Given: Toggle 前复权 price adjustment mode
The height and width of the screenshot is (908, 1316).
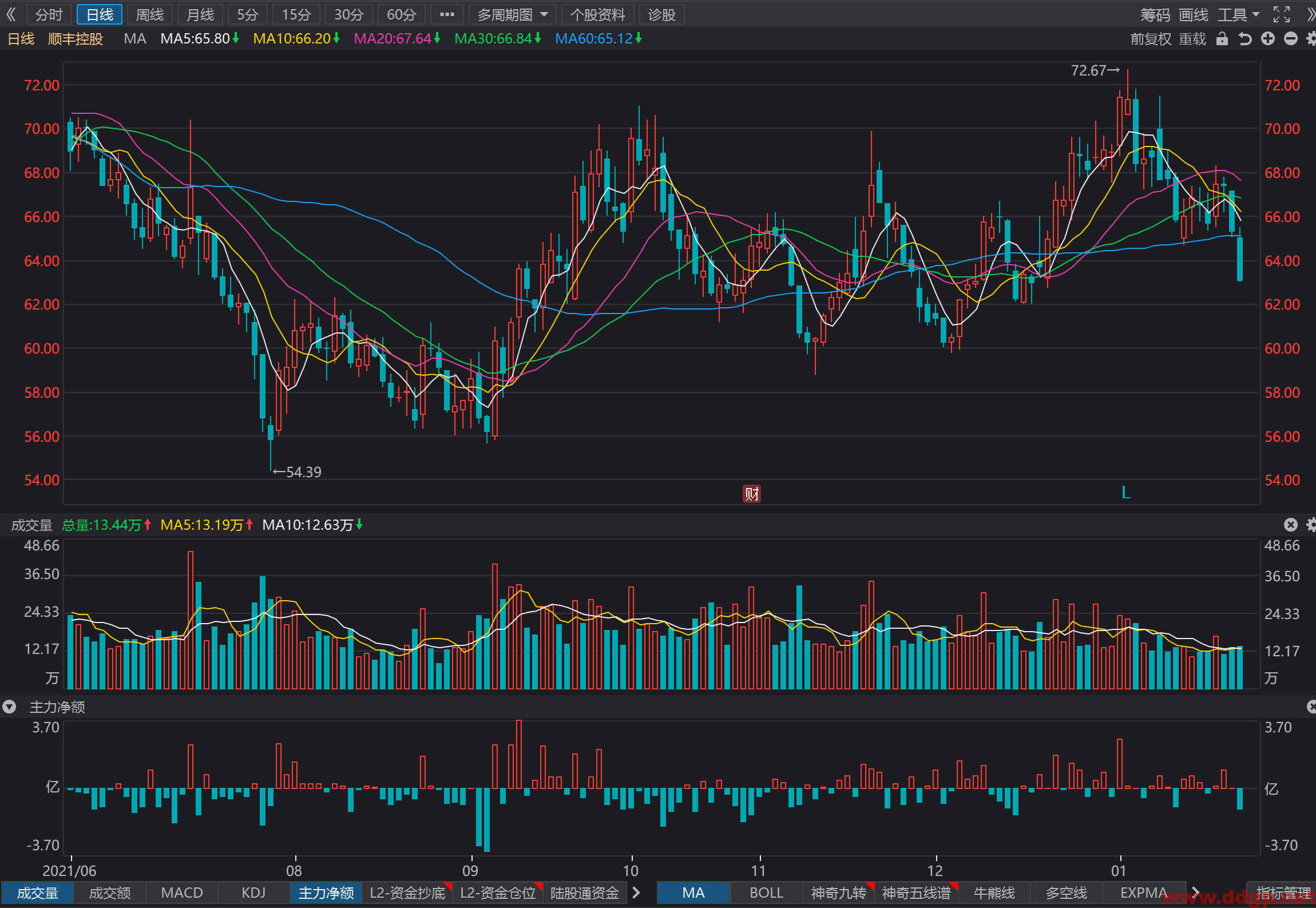Looking at the screenshot, I should tap(1151, 39).
